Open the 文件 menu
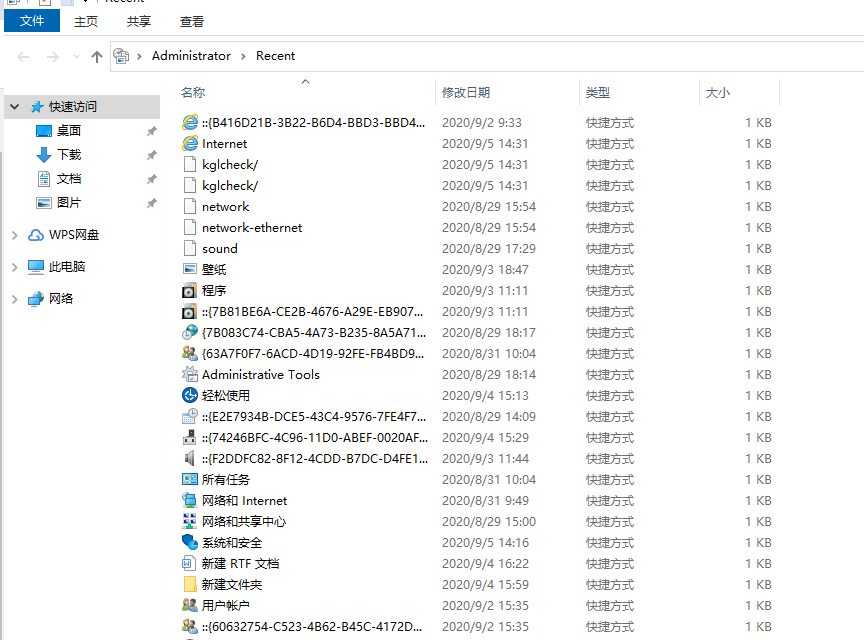Viewport: 864px width, 640px height. [32, 20]
